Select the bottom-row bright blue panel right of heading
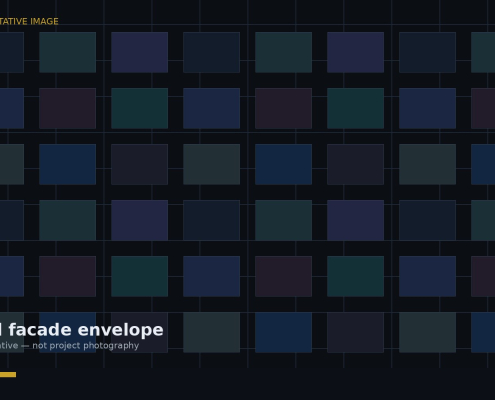Viewport: 495px width, 400px height. (284, 332)
